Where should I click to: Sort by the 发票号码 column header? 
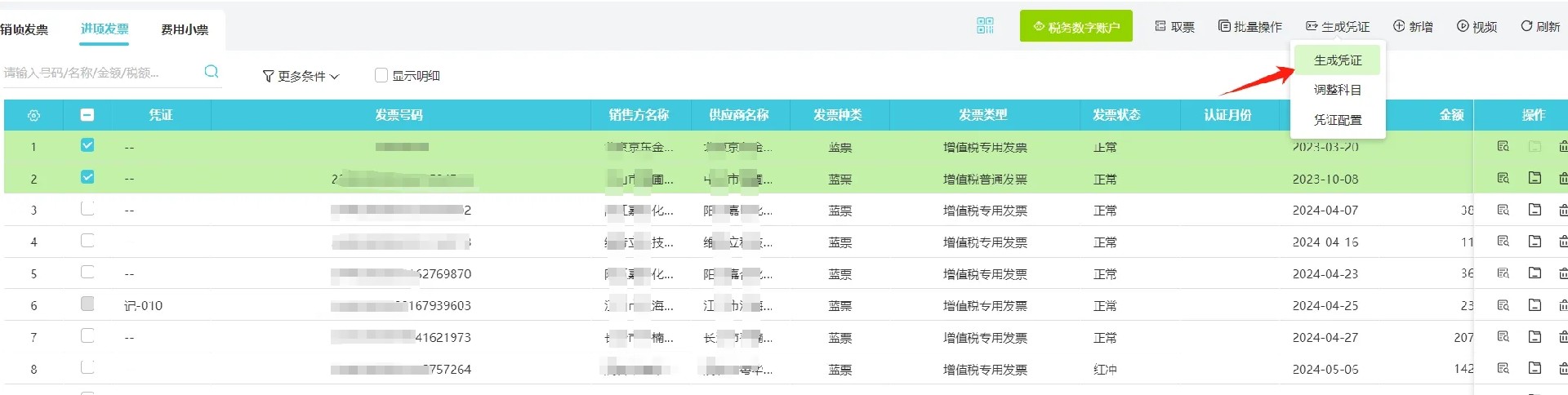tap(399, 115)
